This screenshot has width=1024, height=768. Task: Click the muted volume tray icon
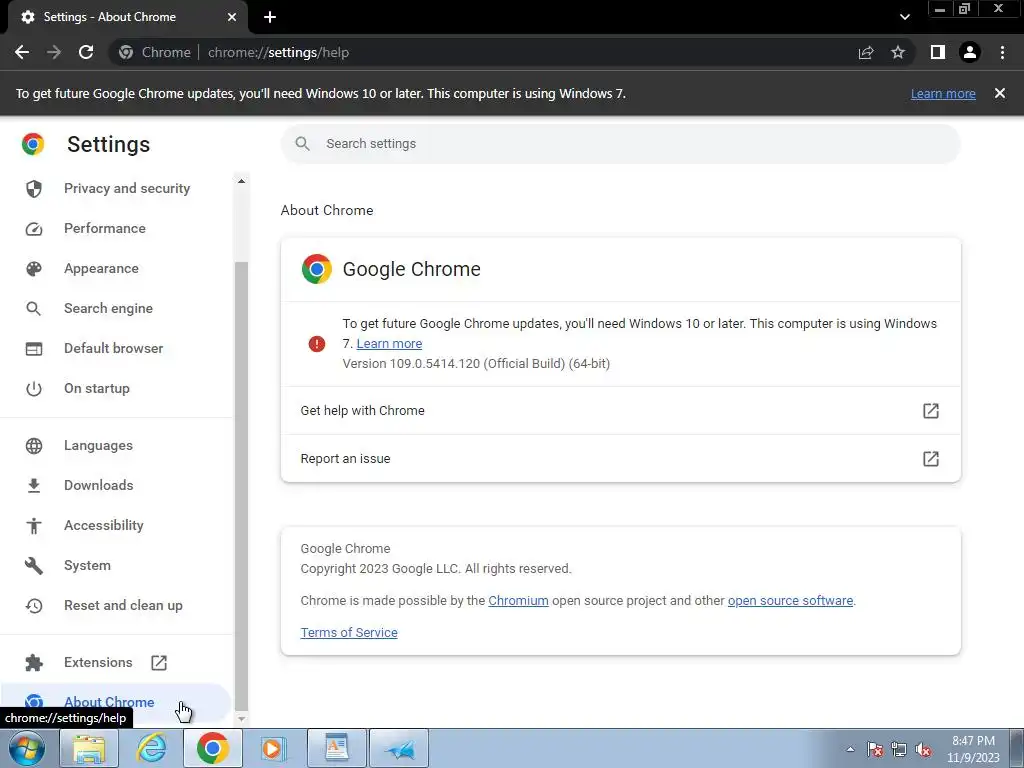pos(923,749)
